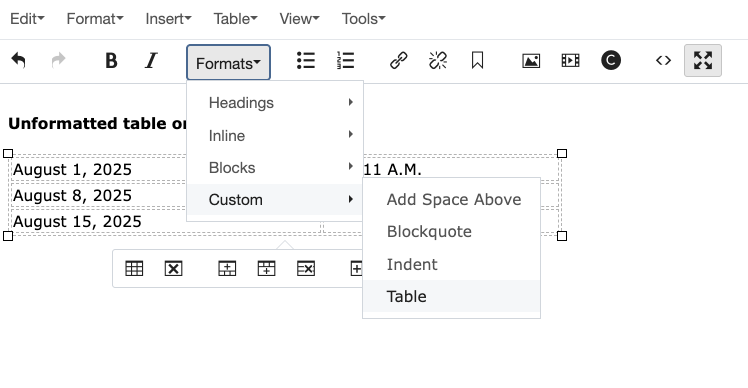
Task: Click the top-right table resize handle
Action: 562,153
